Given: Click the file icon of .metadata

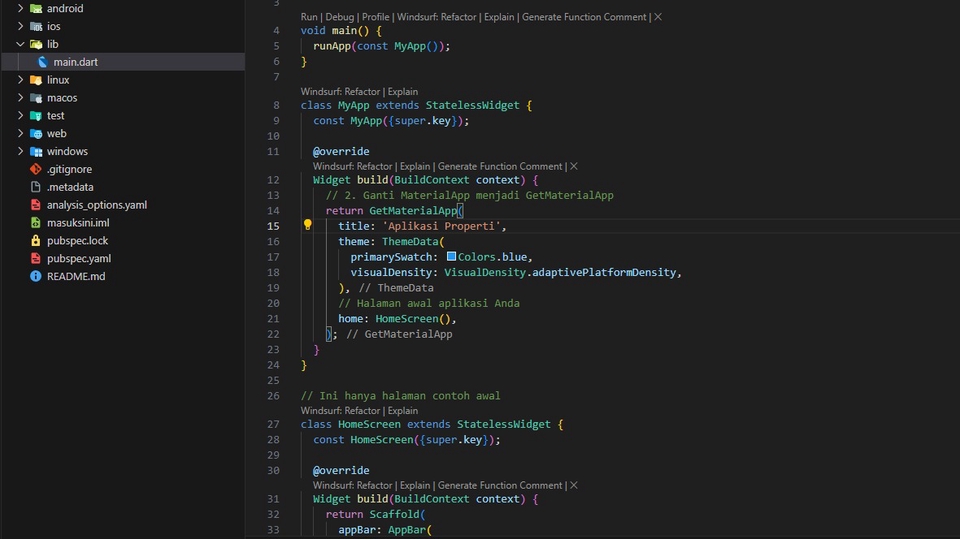Looking at the screenshot, I should tap(36, 187).
